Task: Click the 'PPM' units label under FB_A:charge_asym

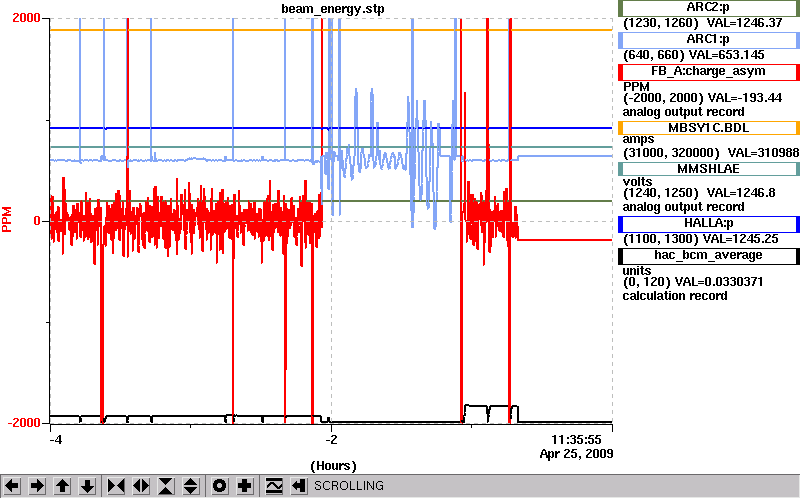Action: (636, 87)
